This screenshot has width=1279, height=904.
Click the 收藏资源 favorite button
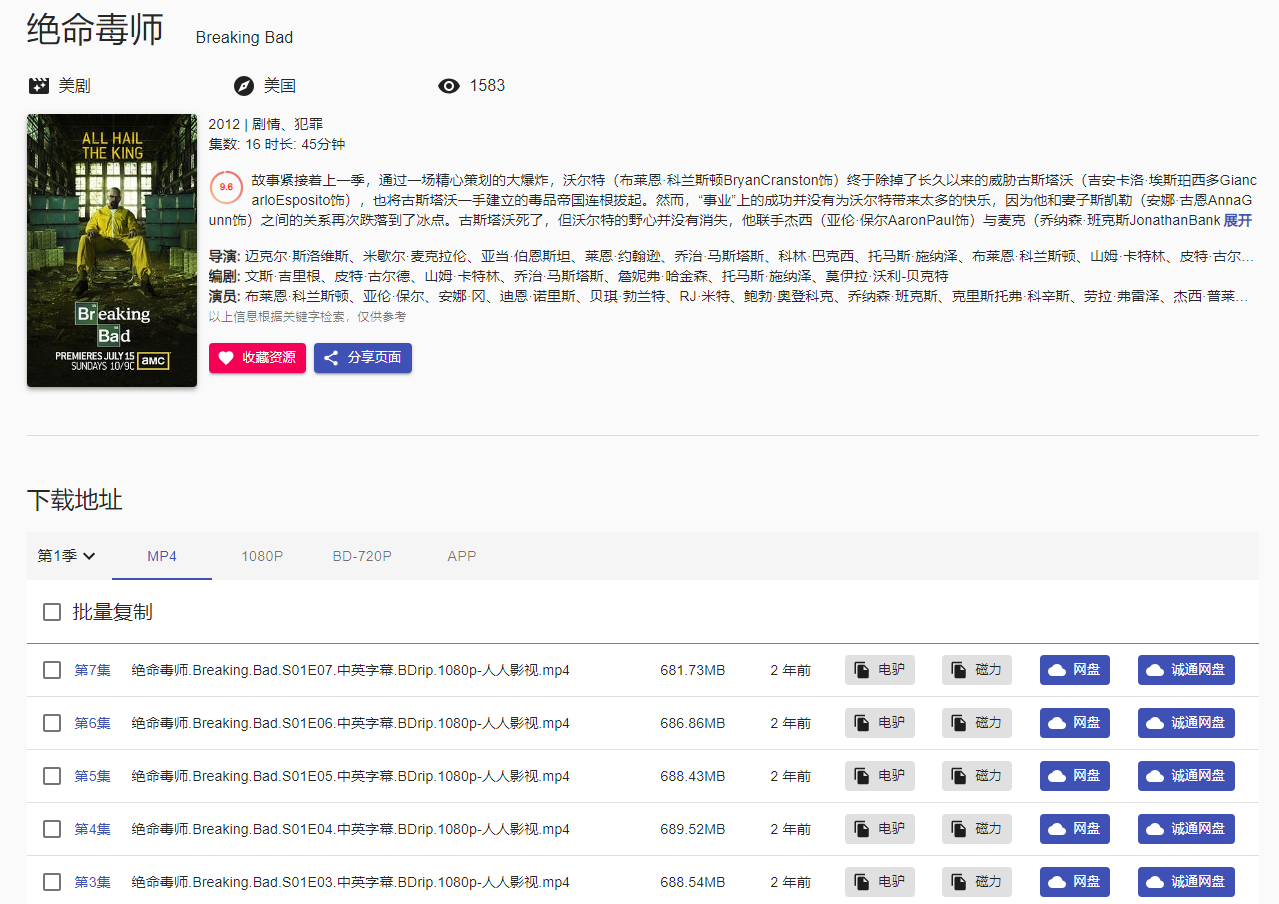click(x=257, y=358)
